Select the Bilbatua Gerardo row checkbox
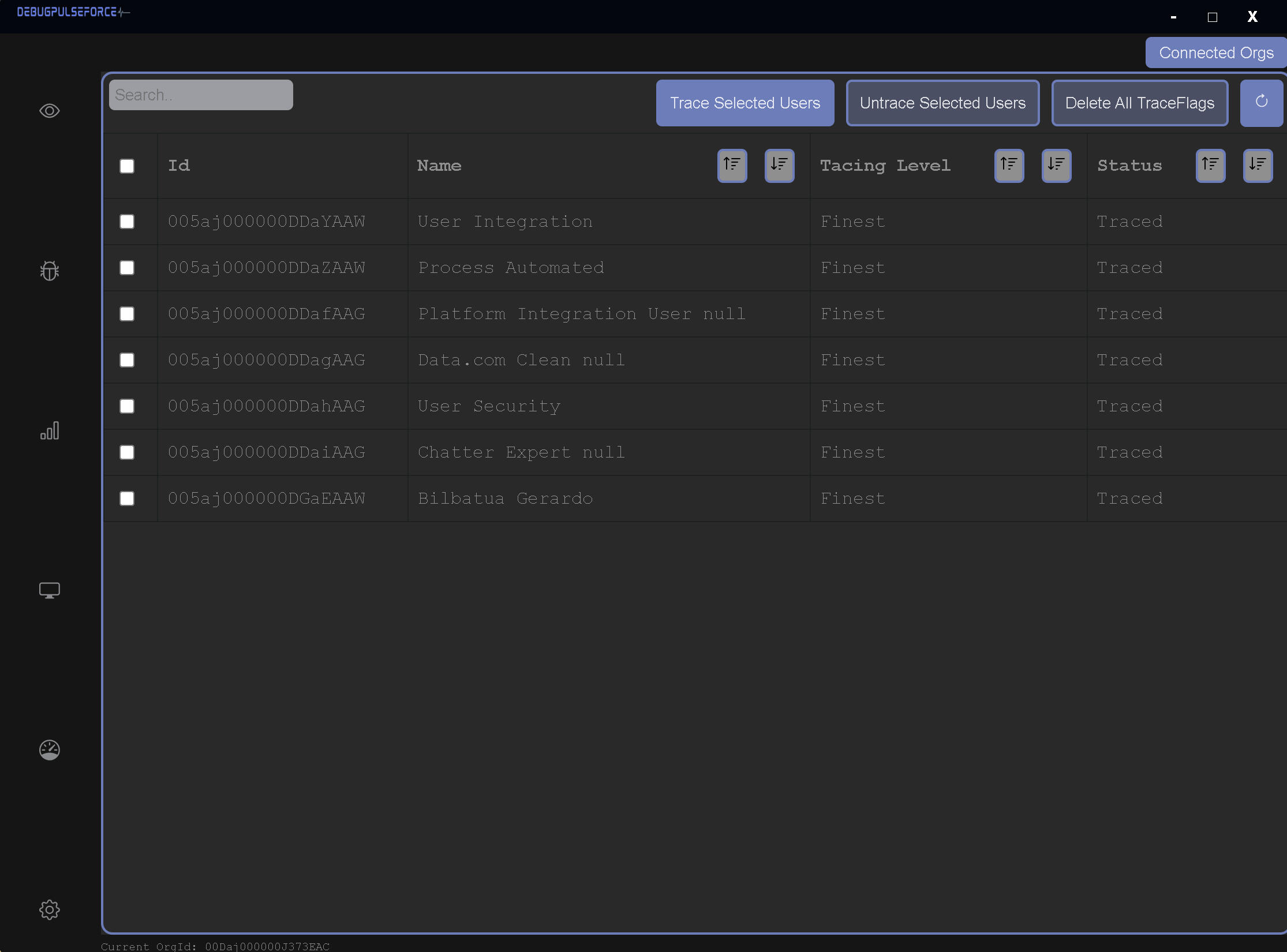Viewport: 1287px width, 952px height. [127, 499]
